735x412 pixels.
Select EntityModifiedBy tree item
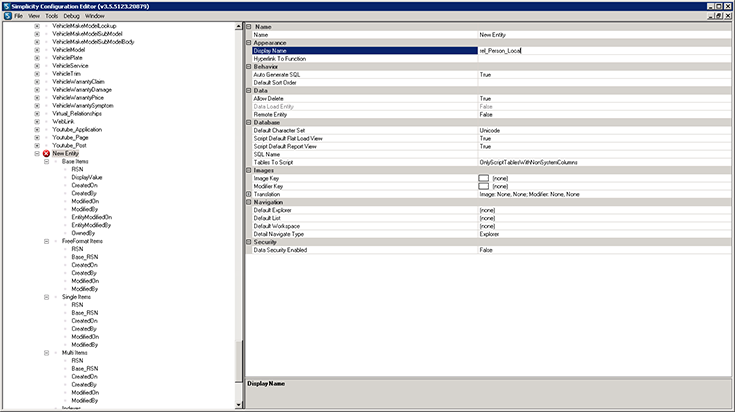(x=91, y=225)
